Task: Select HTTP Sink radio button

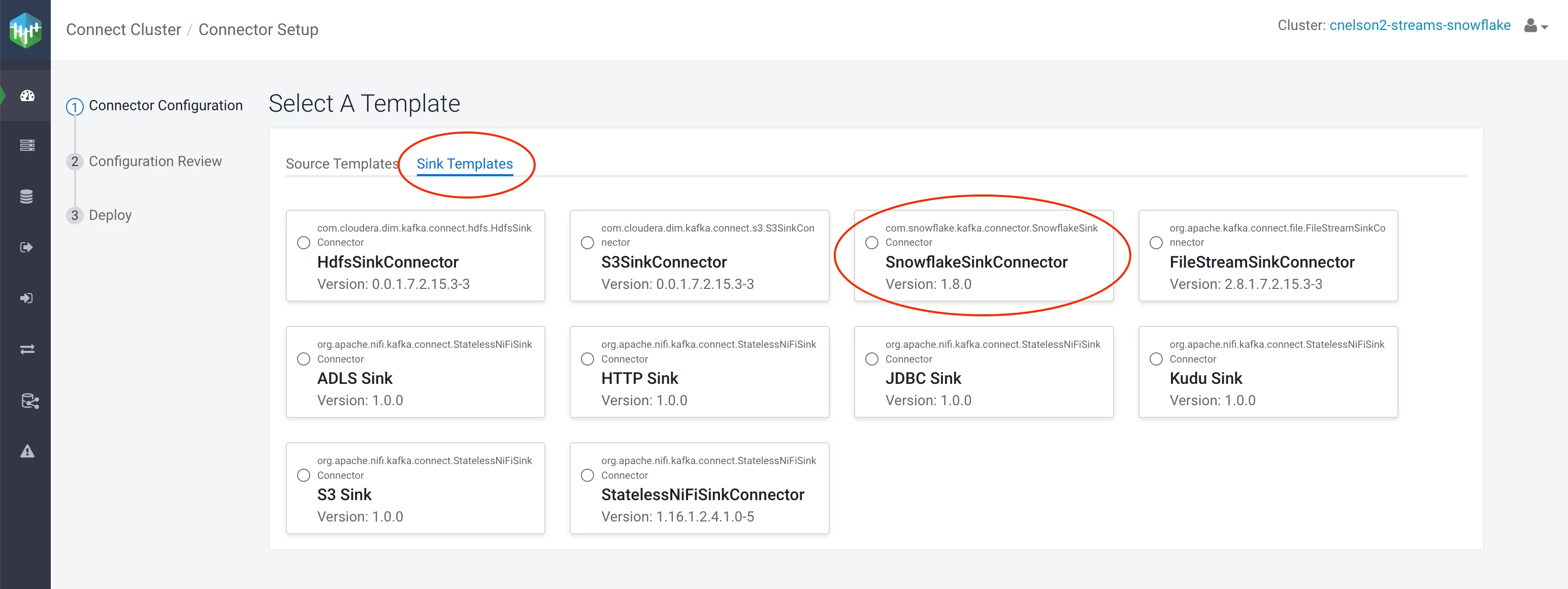Action: click(587, 359)
